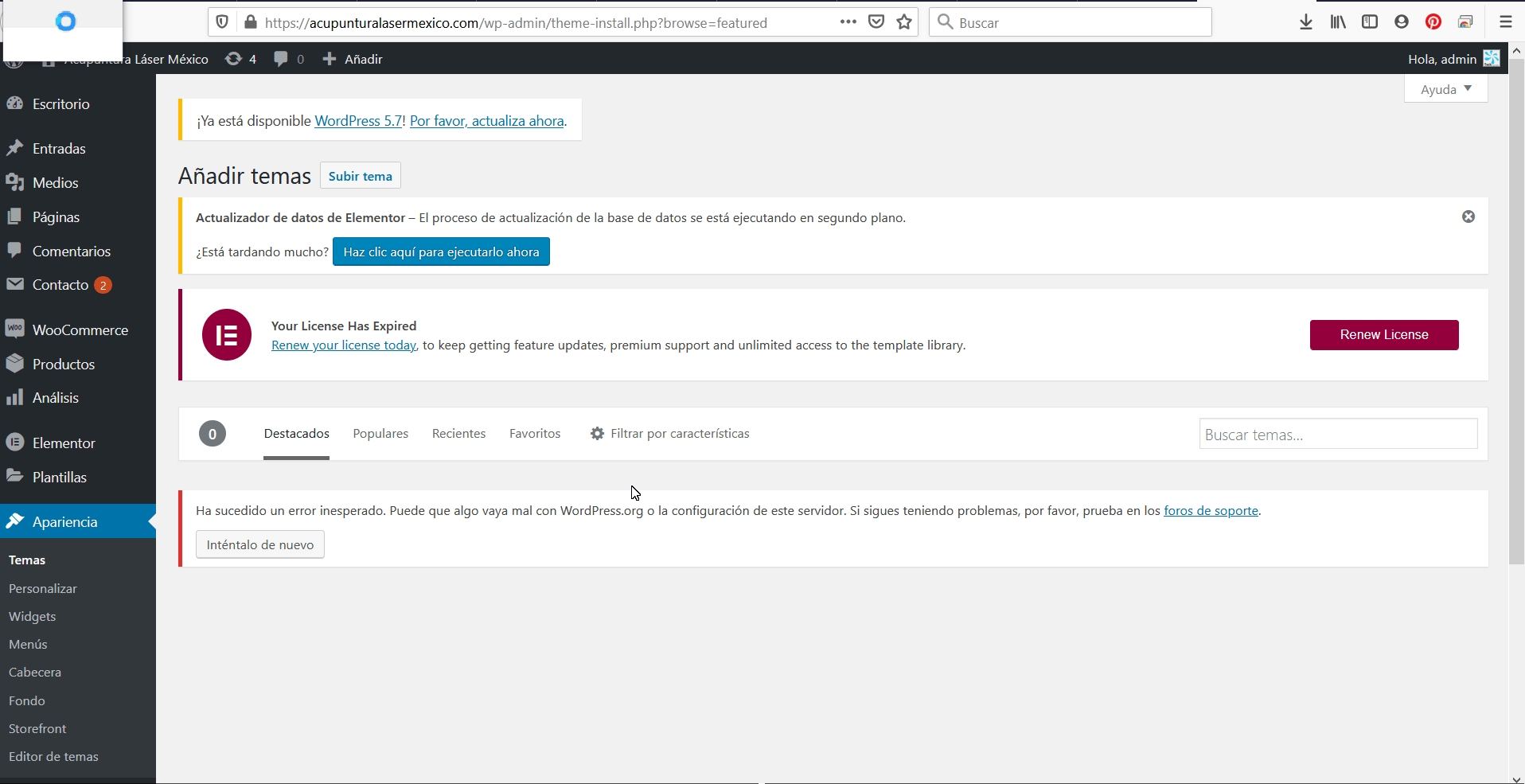Click Subir tema button
1525x784 pixels.
pyautogui.click(x=361, y=176)
